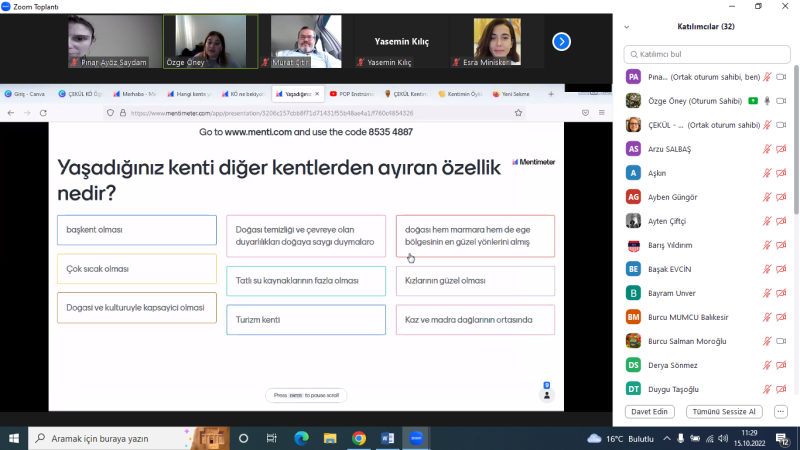
Task: Toggle microphone for Arzu SALBAŞ
Action: coord(767,148)
